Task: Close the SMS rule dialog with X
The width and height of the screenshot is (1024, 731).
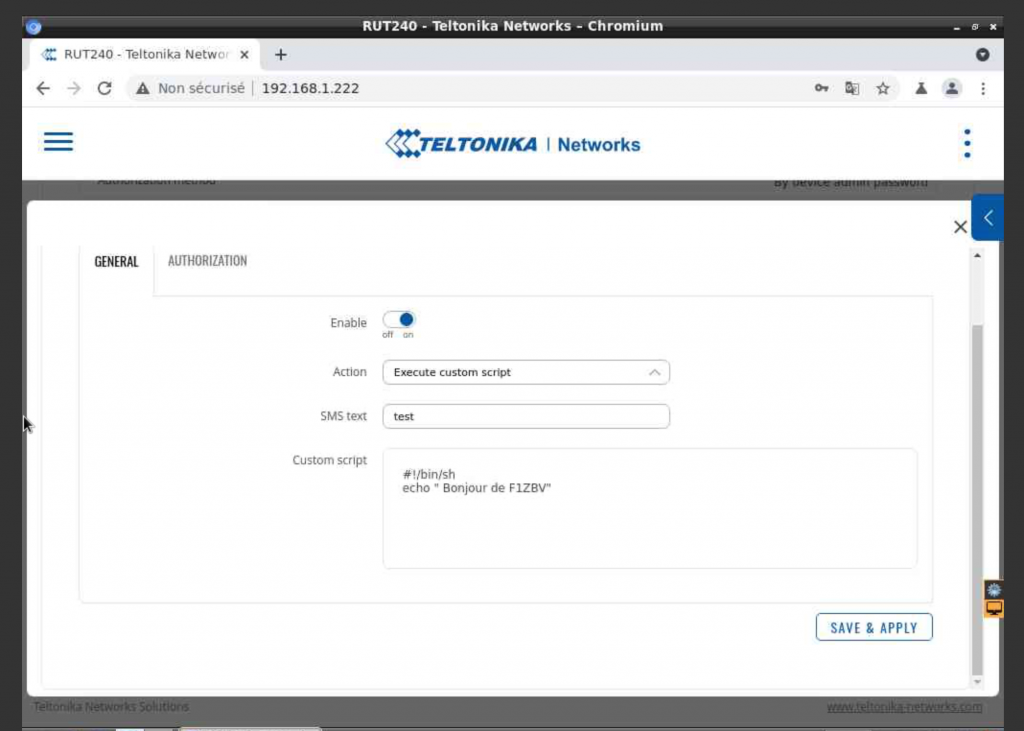Action: [960, 227]
